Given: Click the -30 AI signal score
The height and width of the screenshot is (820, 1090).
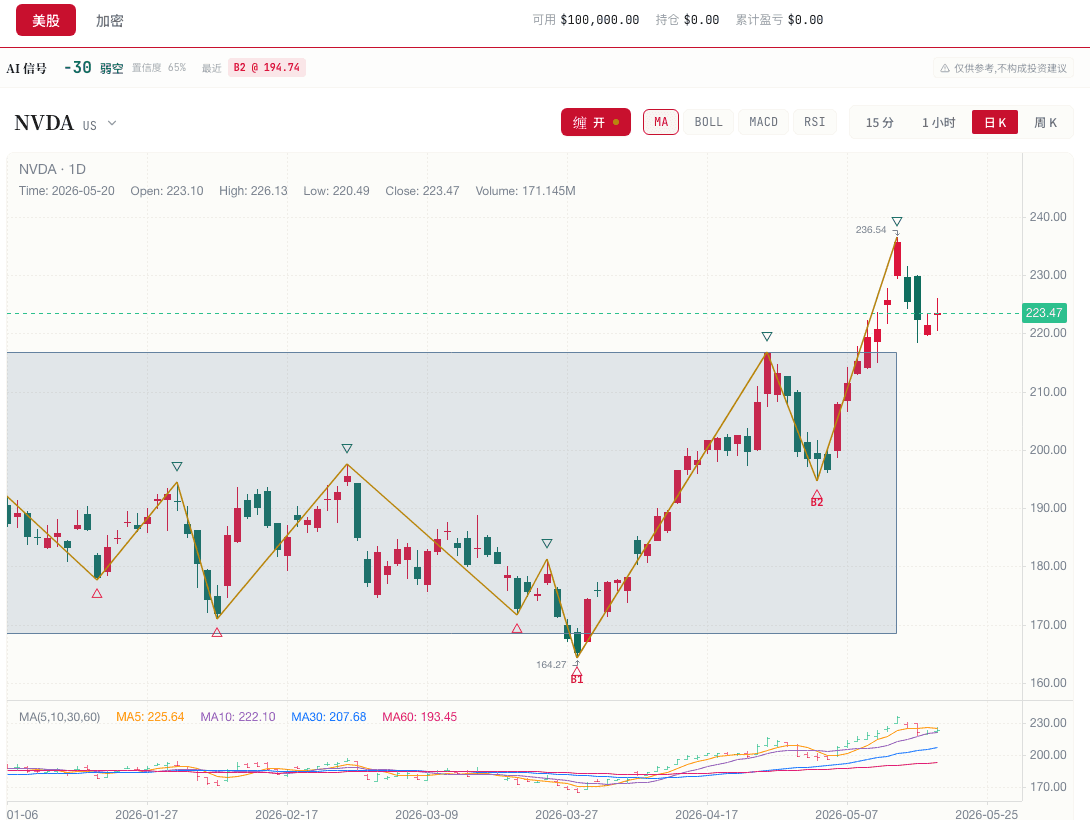Looking at the screenshot, I should click(77, 67).
